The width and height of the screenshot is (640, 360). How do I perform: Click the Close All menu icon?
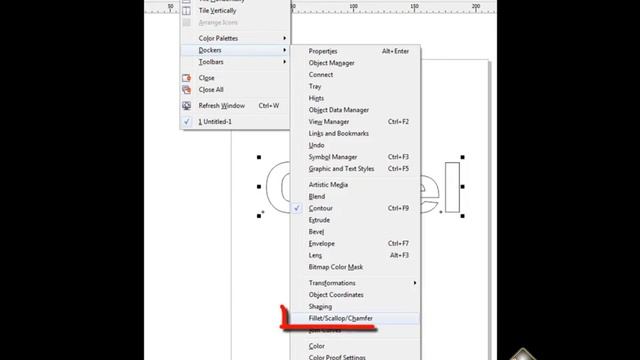click(x=187, y=90)
